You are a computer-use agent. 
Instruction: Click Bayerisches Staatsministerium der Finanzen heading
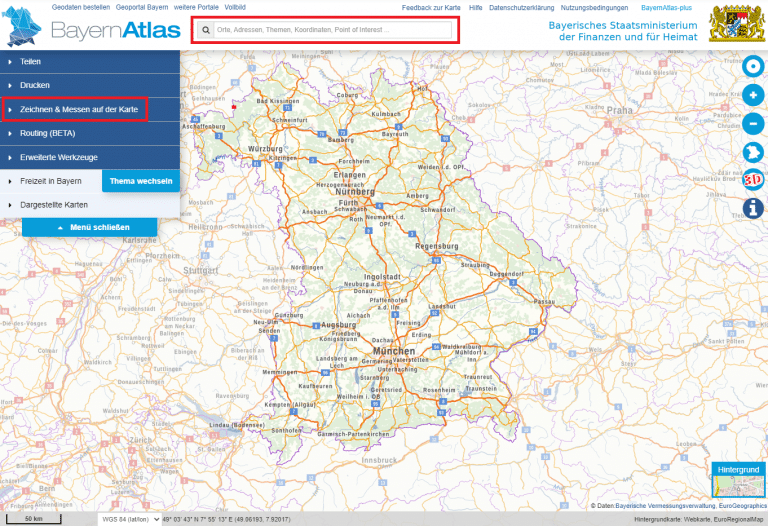(623, 31)
